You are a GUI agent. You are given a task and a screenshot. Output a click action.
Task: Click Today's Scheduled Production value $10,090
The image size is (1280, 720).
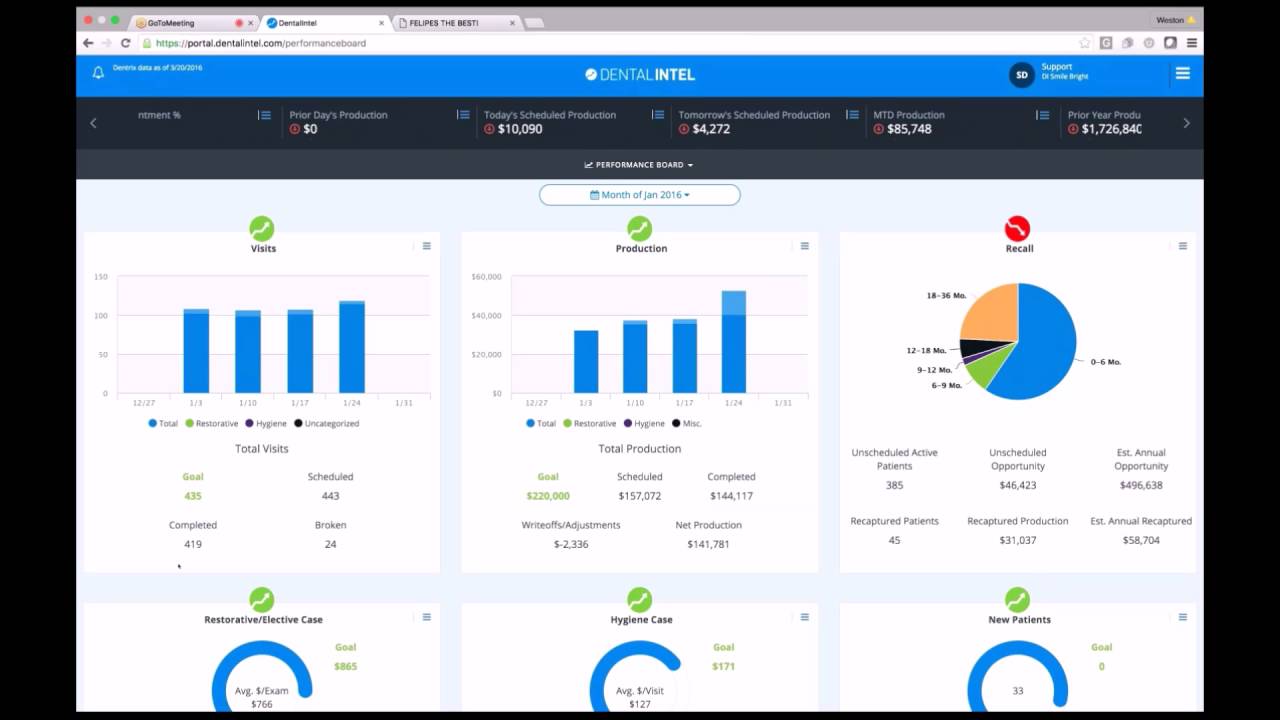coord(519,129)
